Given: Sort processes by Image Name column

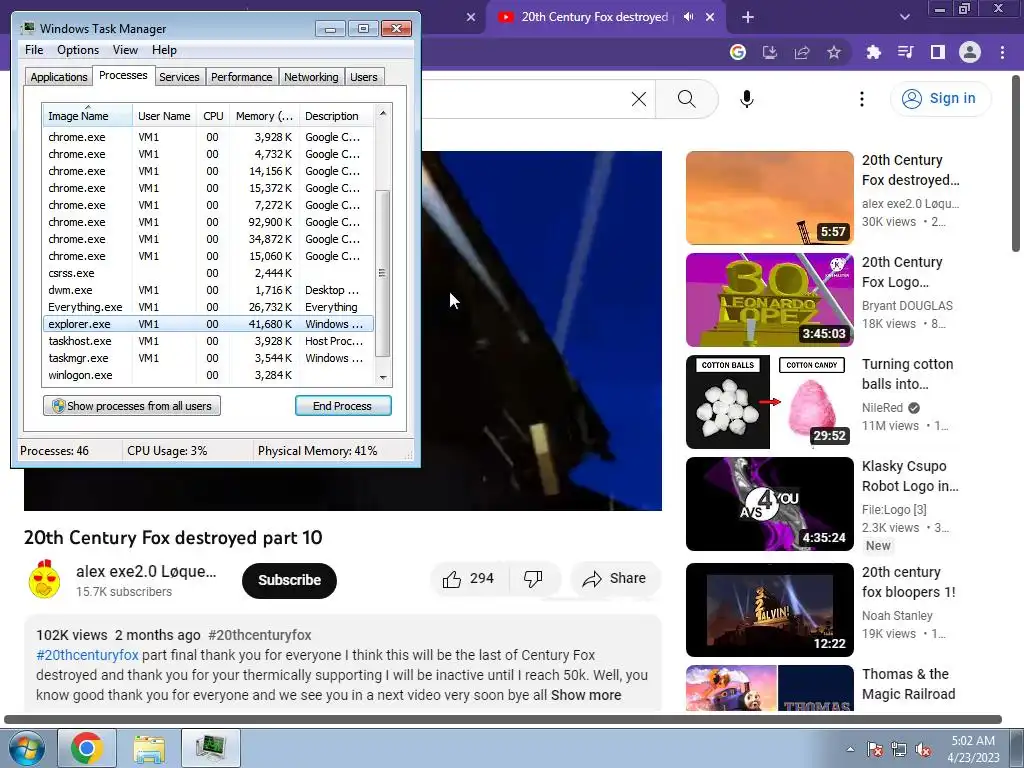Looking at the screenshot, I should click(88, 116).
